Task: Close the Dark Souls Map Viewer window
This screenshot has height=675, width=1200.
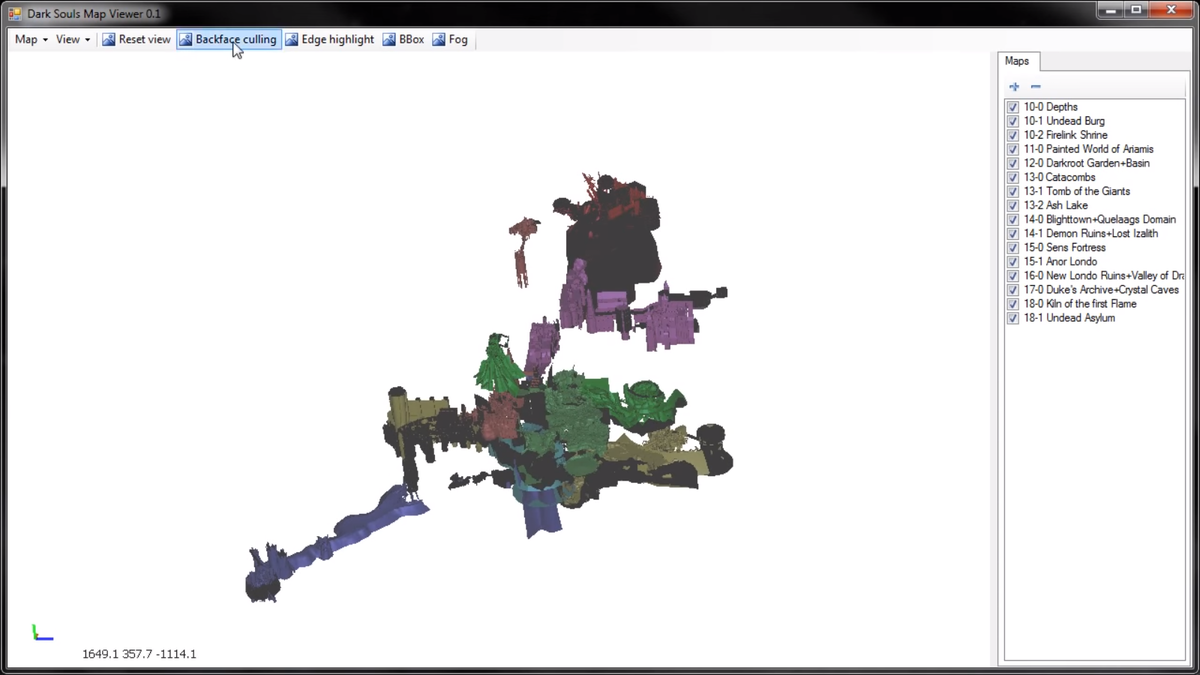Action: (1170, 10)
